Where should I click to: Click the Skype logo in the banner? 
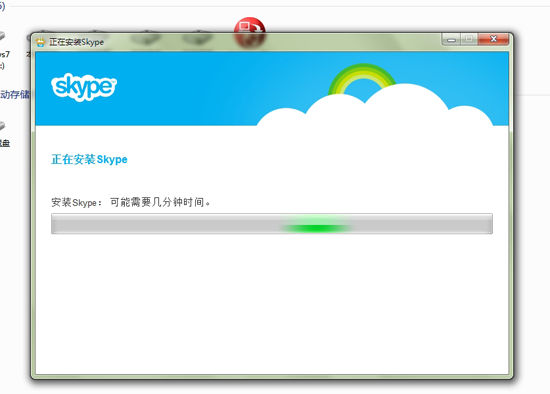83,87
